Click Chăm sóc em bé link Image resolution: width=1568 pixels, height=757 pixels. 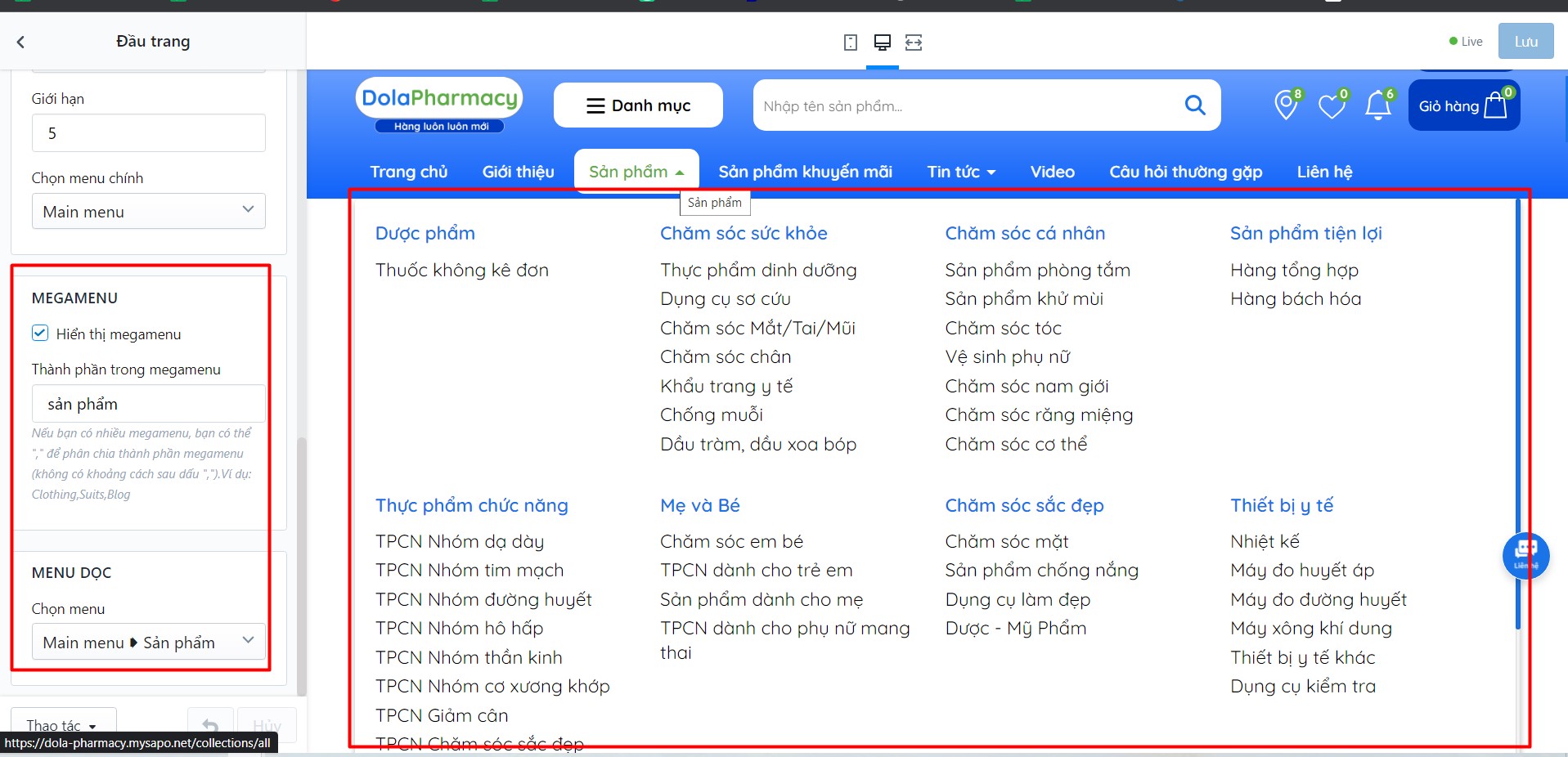(731, 541)
